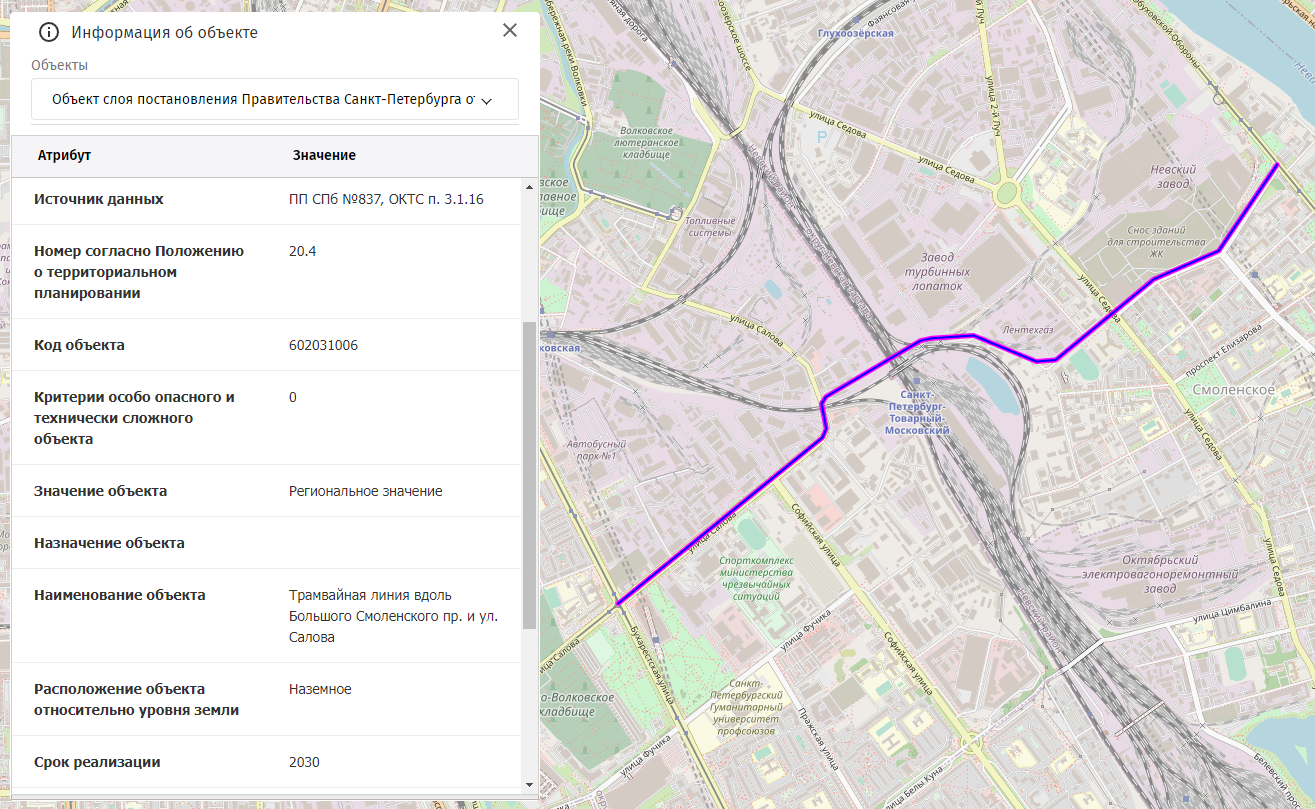Viewport: 1315px width, 809px height.
Task: Click the object code value 602031006
Action: click(323, 345)
